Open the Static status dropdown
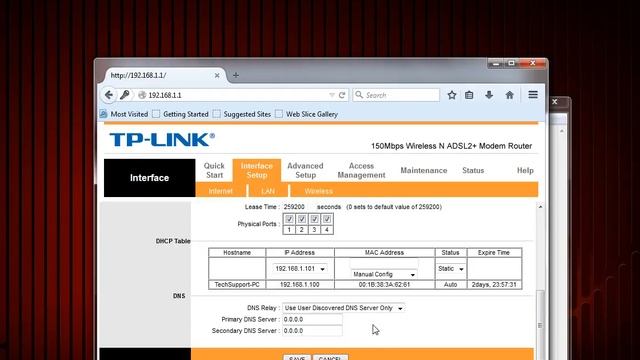Screen dimensions: 640x360 pos(451,269)
